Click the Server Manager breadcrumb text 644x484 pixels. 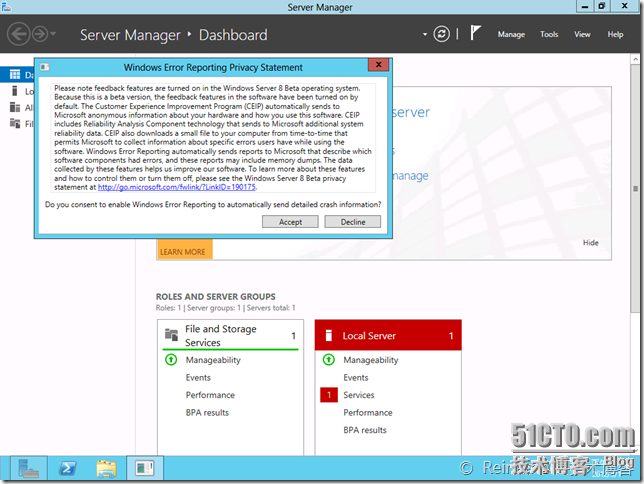pyautogui.click(x=130, y=35)
